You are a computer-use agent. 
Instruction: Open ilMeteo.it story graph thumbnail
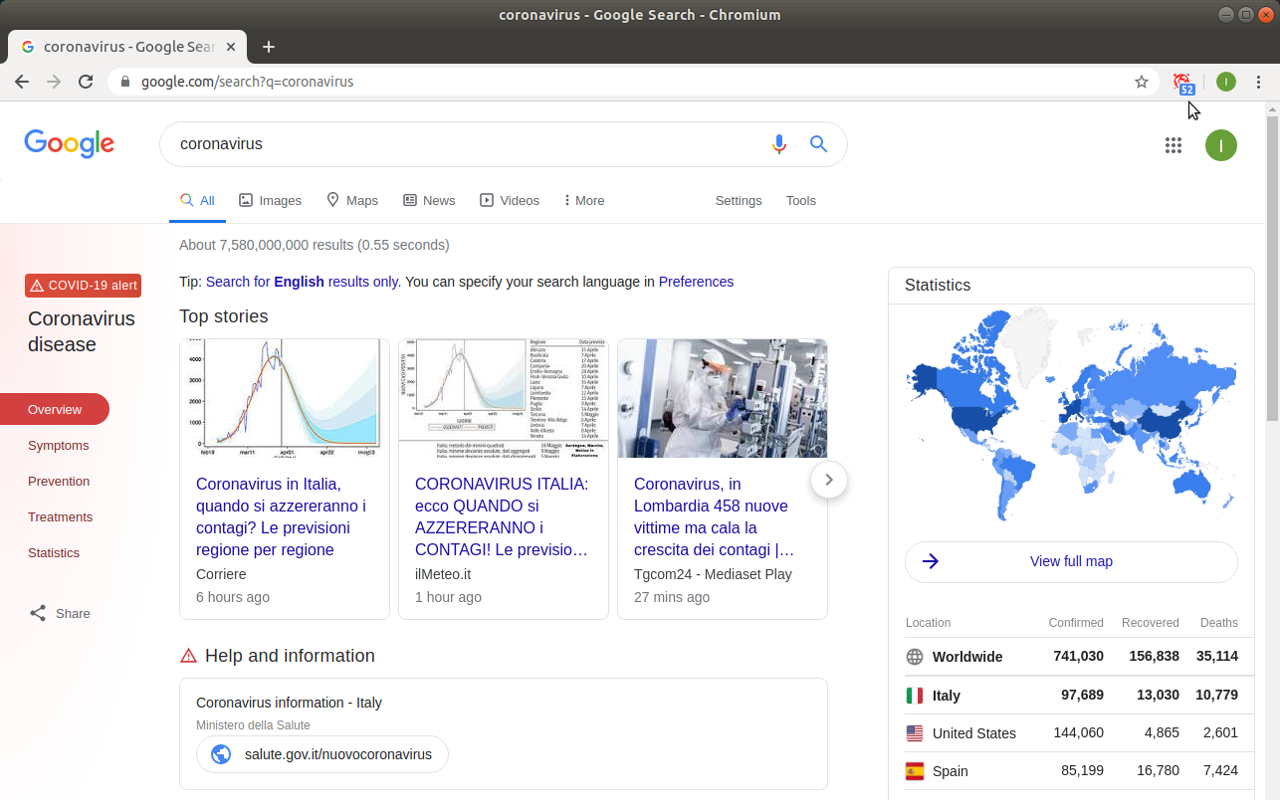coord(504,398)
